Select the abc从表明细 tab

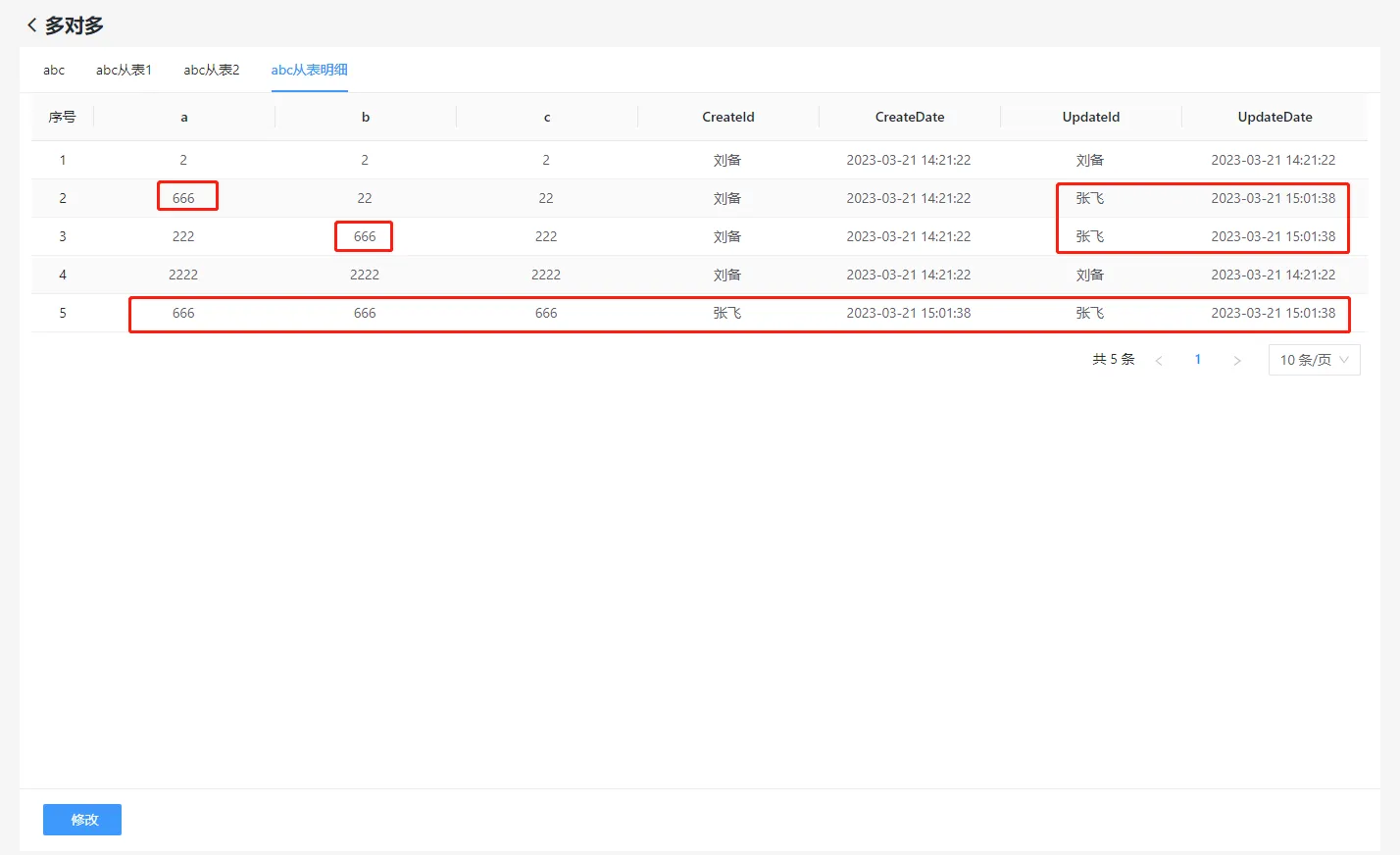point(309,70)
